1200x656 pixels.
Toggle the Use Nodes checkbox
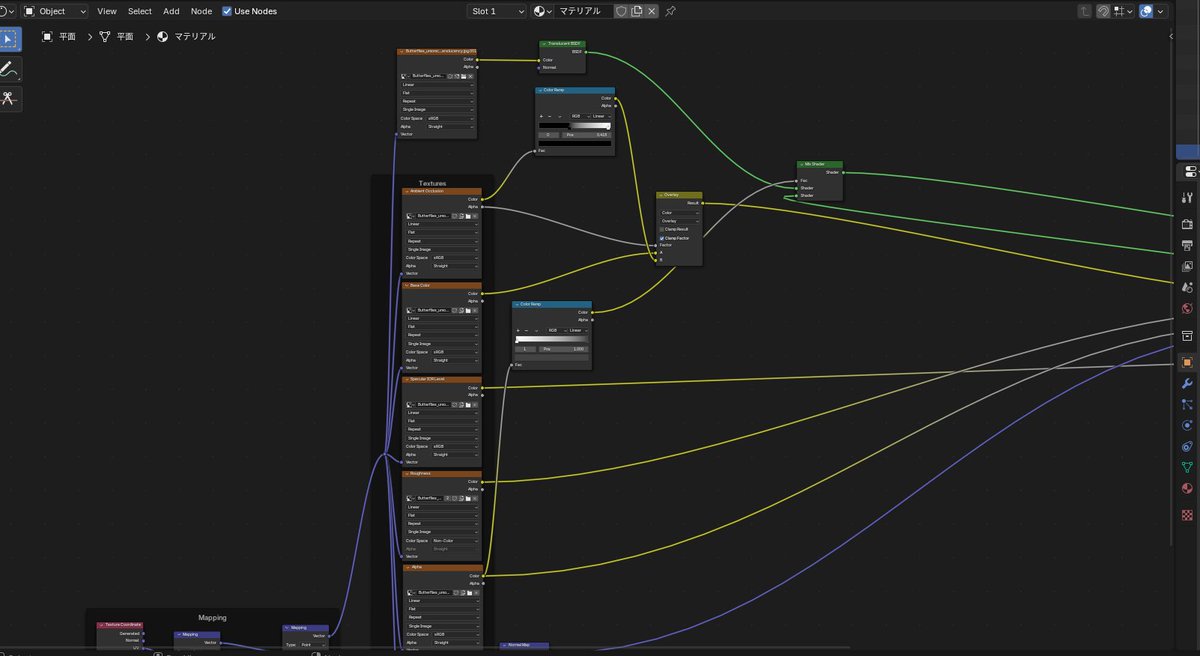pyautogui.click(x=227, y=11)
